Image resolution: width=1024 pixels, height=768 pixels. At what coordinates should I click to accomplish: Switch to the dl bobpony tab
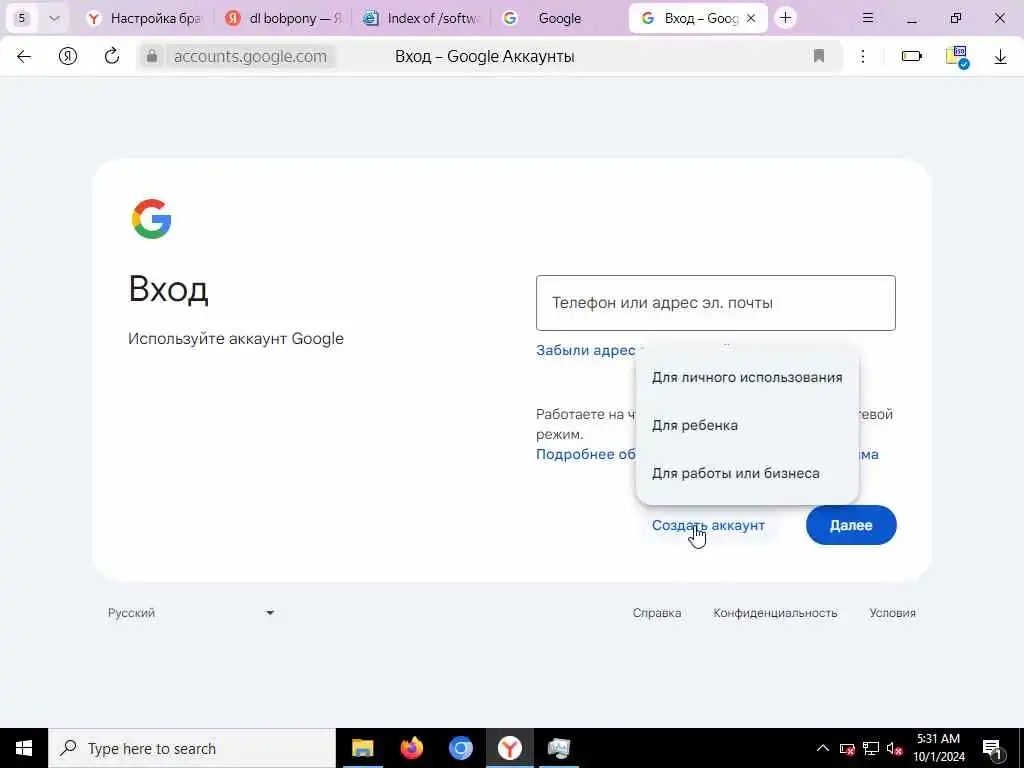[x=284, y=18]
